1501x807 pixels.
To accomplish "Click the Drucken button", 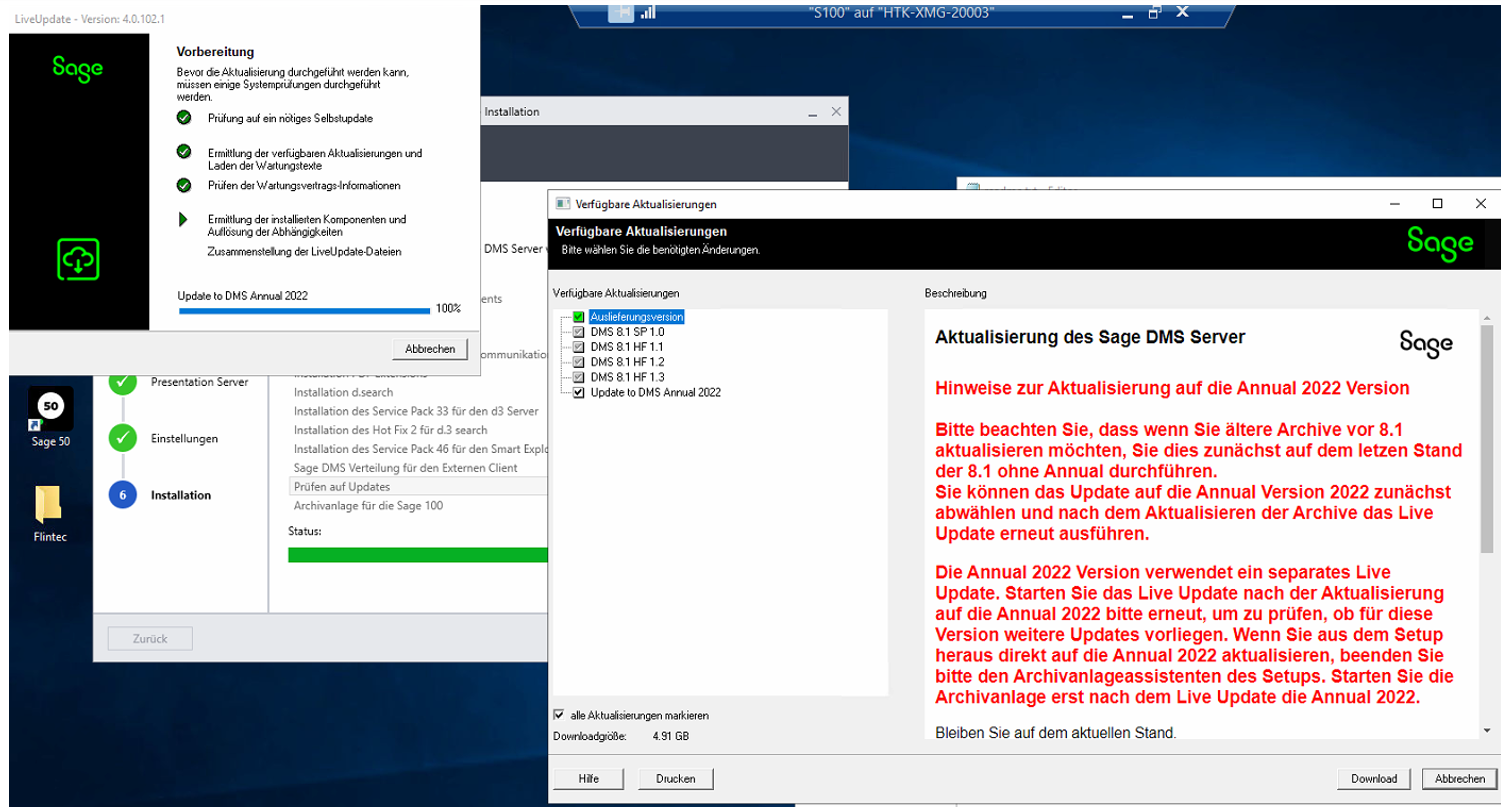I will click(x=675, y=779).
